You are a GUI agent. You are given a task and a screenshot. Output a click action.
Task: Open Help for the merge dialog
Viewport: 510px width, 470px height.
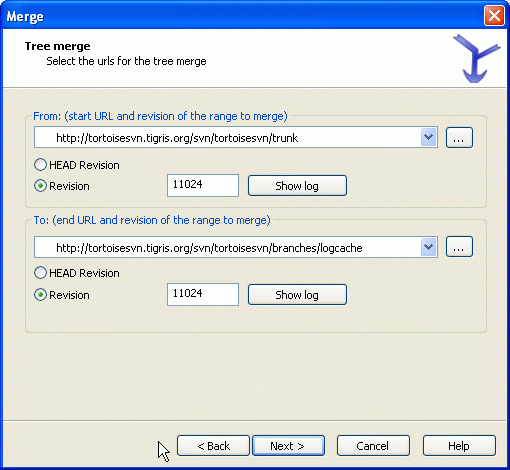[459, 446]
